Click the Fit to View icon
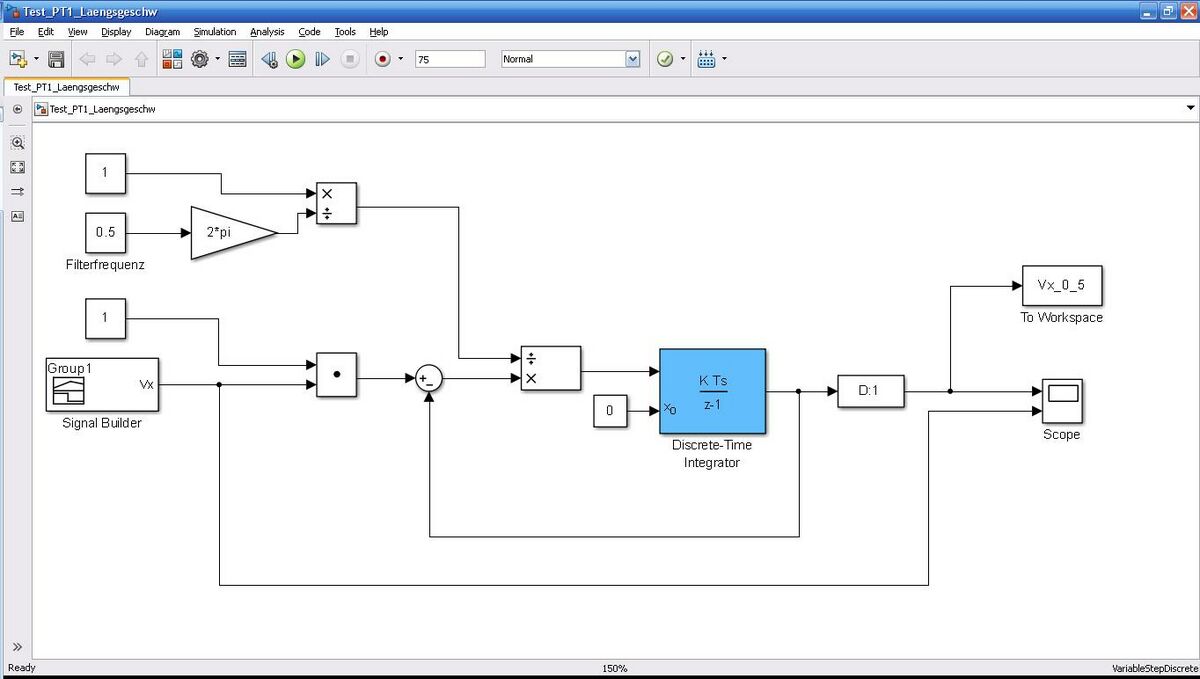The width and height of the screenshot is (1200, 679). coord(17,167)
